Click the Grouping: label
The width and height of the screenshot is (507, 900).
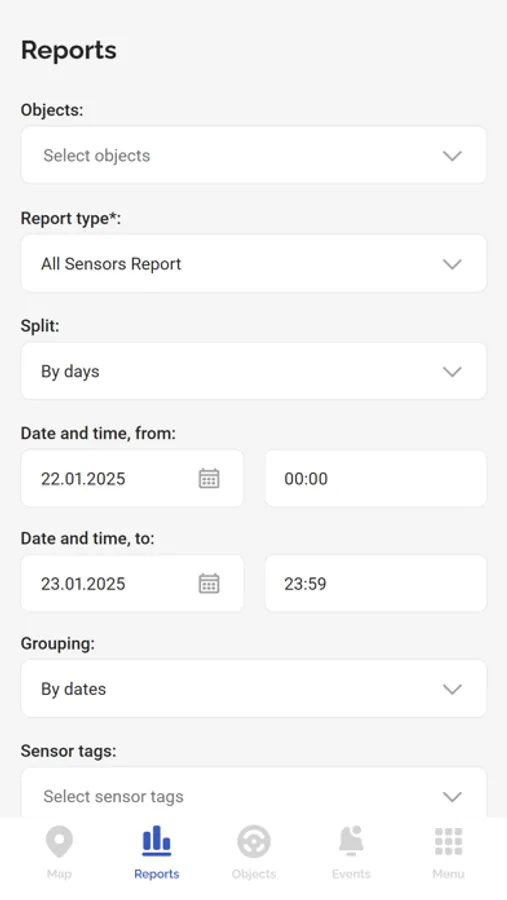58,644
